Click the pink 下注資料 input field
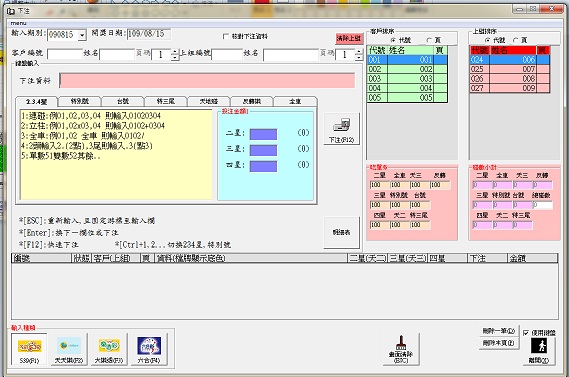This screenshot has height=377, width=569. coord(207,81)
